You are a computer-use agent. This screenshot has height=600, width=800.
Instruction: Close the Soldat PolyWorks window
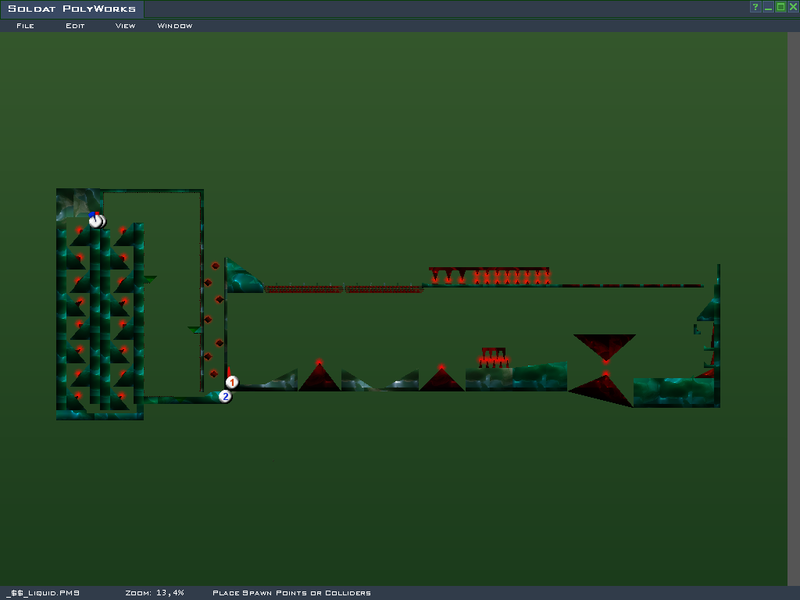(x=792, y=7)
